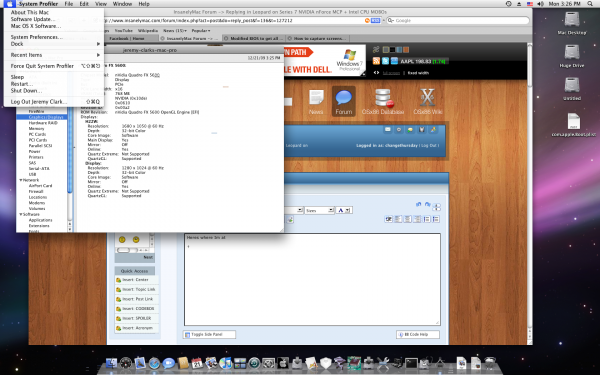The height and width of the screenshot is (375, 600).
Task: Select Shut Down menu entry
Action: pyautogui.click(x=26, y=91)
